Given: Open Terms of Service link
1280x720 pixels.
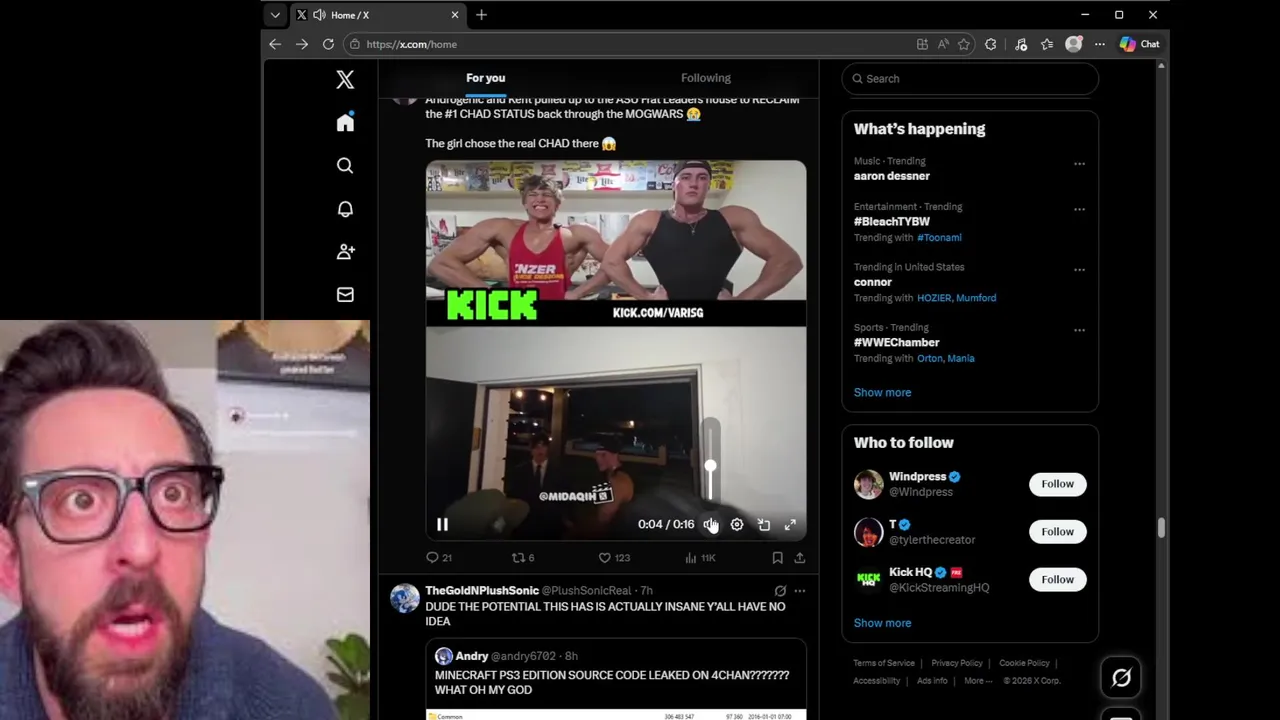Looking at the screenshot, I should (884, 663).
